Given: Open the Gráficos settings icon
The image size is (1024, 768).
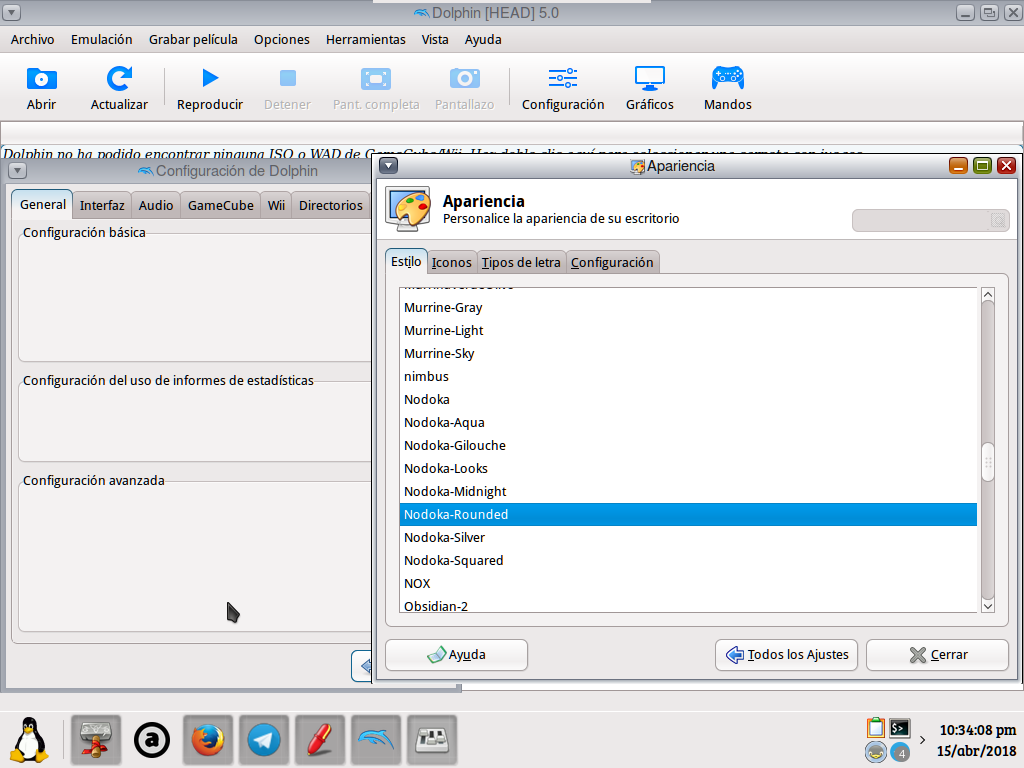Looking at the screenshot, I should click(x=650, y=78).
